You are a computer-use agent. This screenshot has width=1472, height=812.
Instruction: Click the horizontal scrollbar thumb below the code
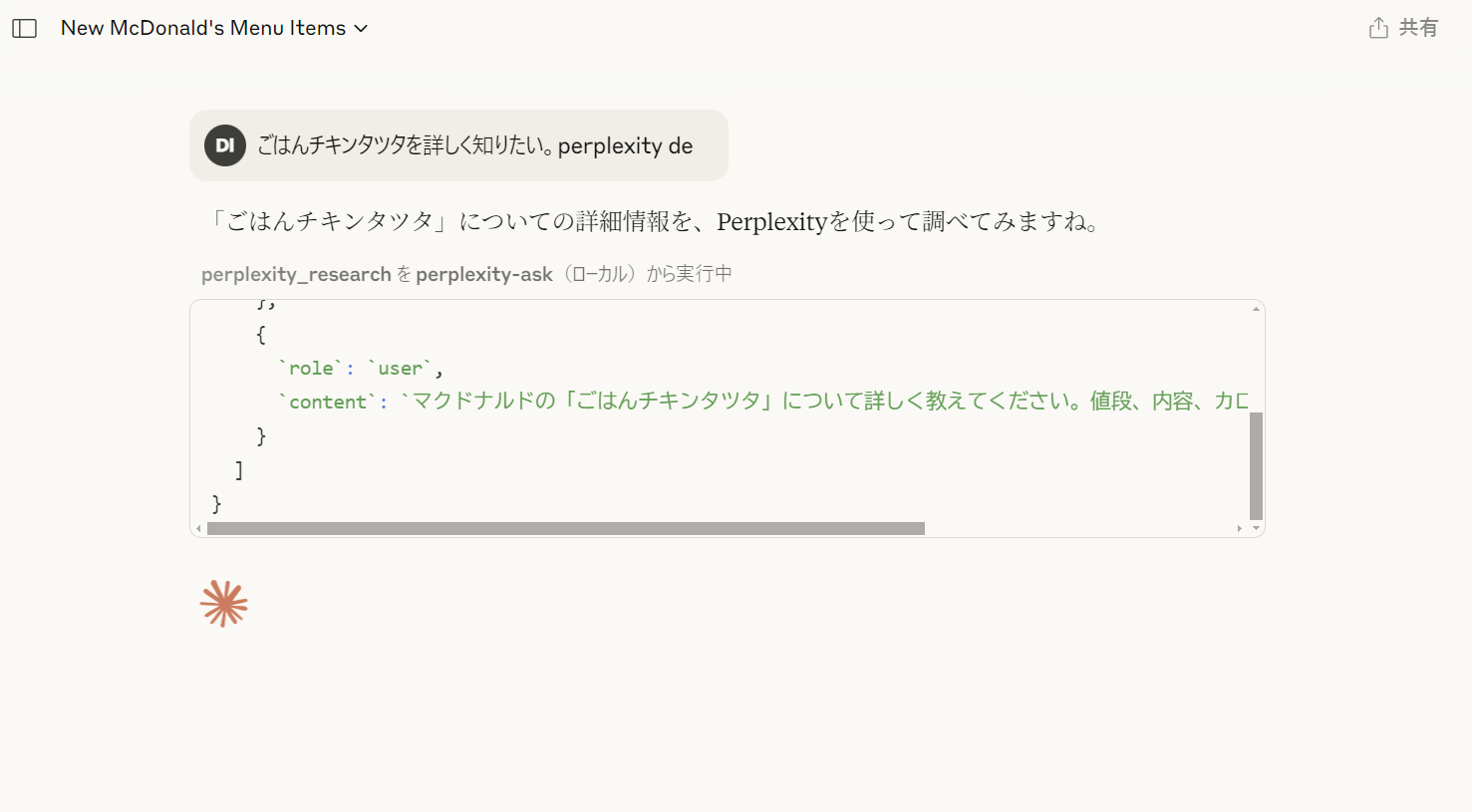[563, 528]
